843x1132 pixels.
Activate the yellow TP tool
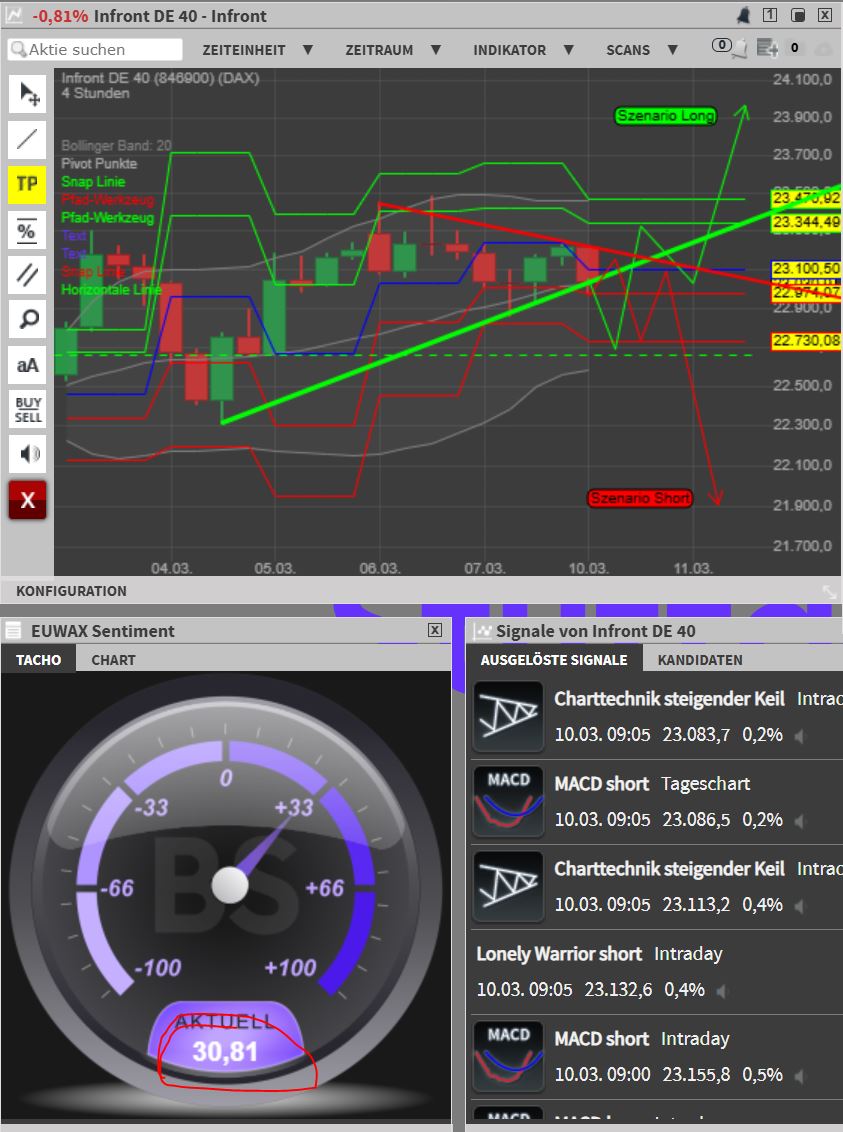coord(27,184)
